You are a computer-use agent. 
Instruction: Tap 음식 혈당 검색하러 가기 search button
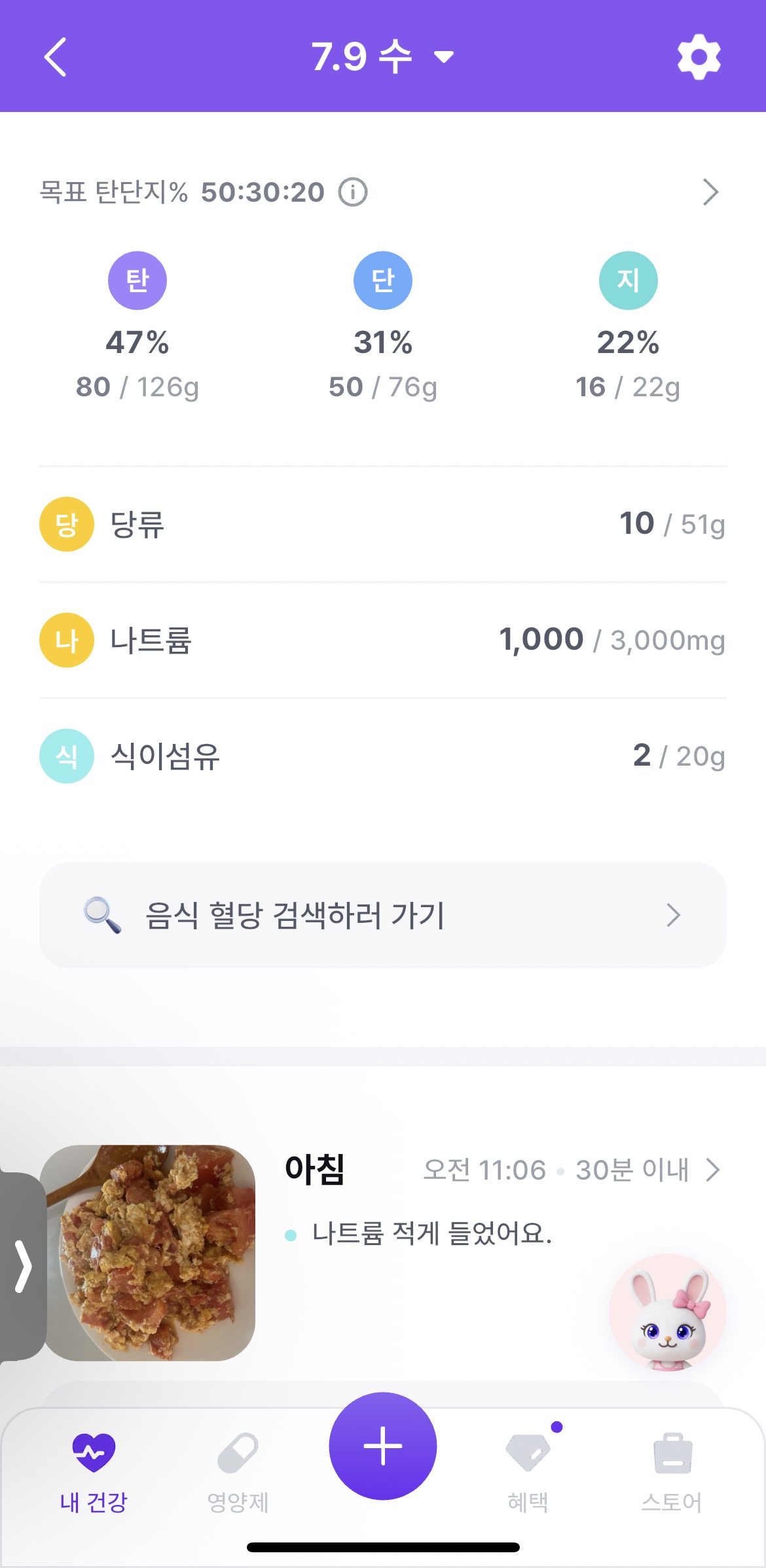click(383, 915)
